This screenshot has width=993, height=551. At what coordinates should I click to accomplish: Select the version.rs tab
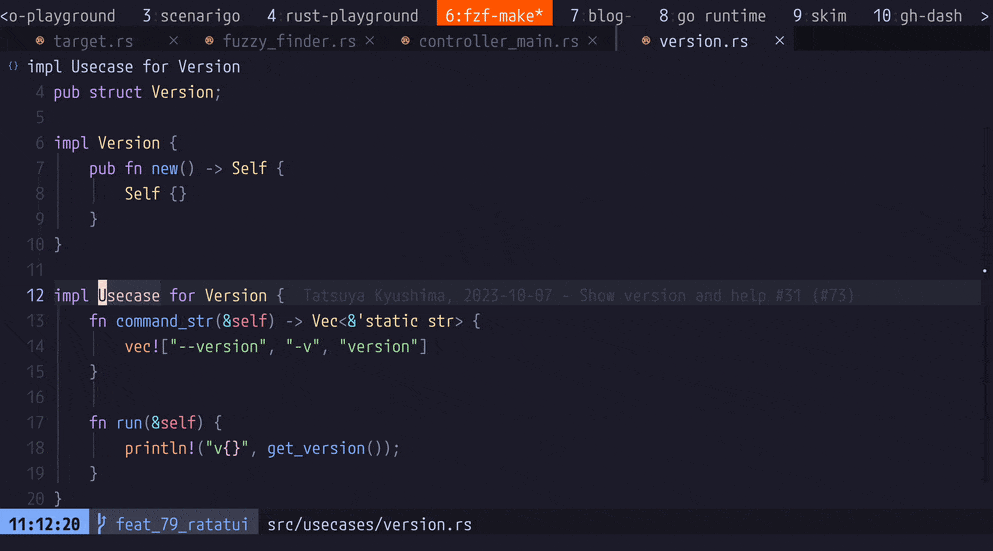pyautogui.click(x=704, y=41)
